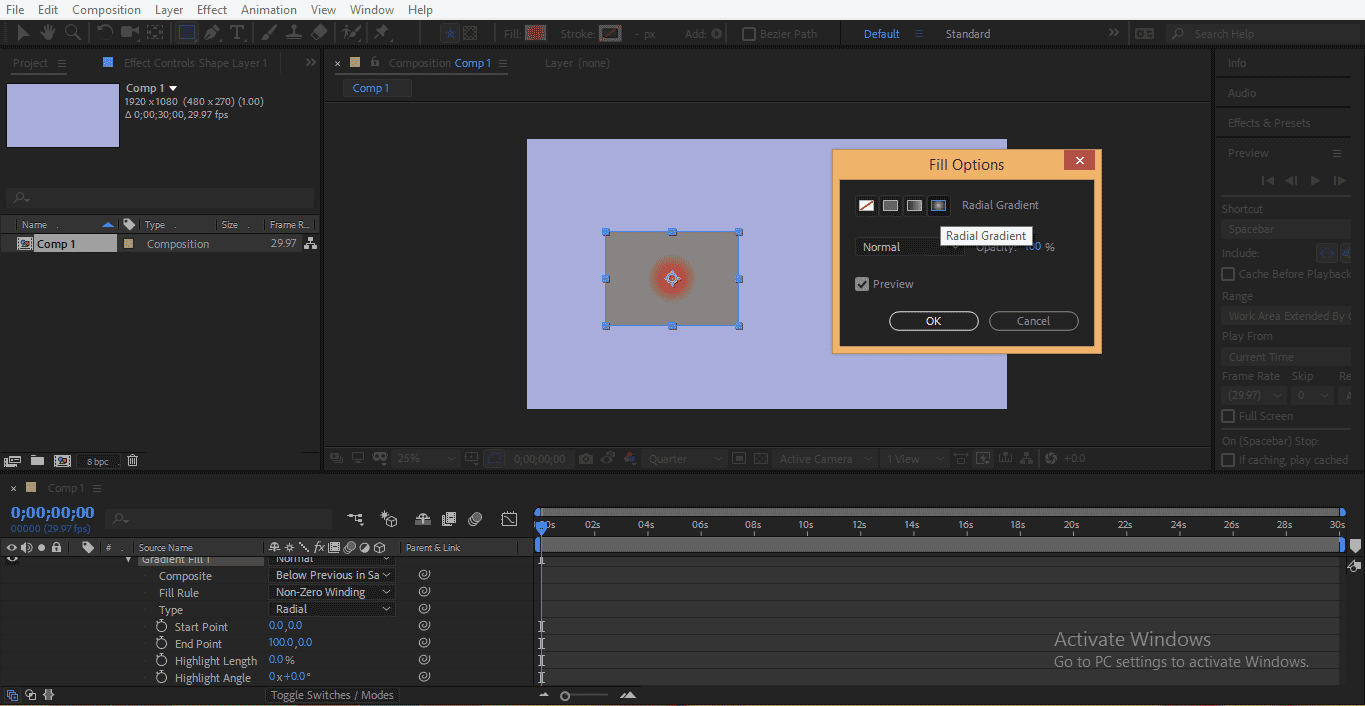Click the Highlight Length stopwatch in timeline

coord(162,660)
